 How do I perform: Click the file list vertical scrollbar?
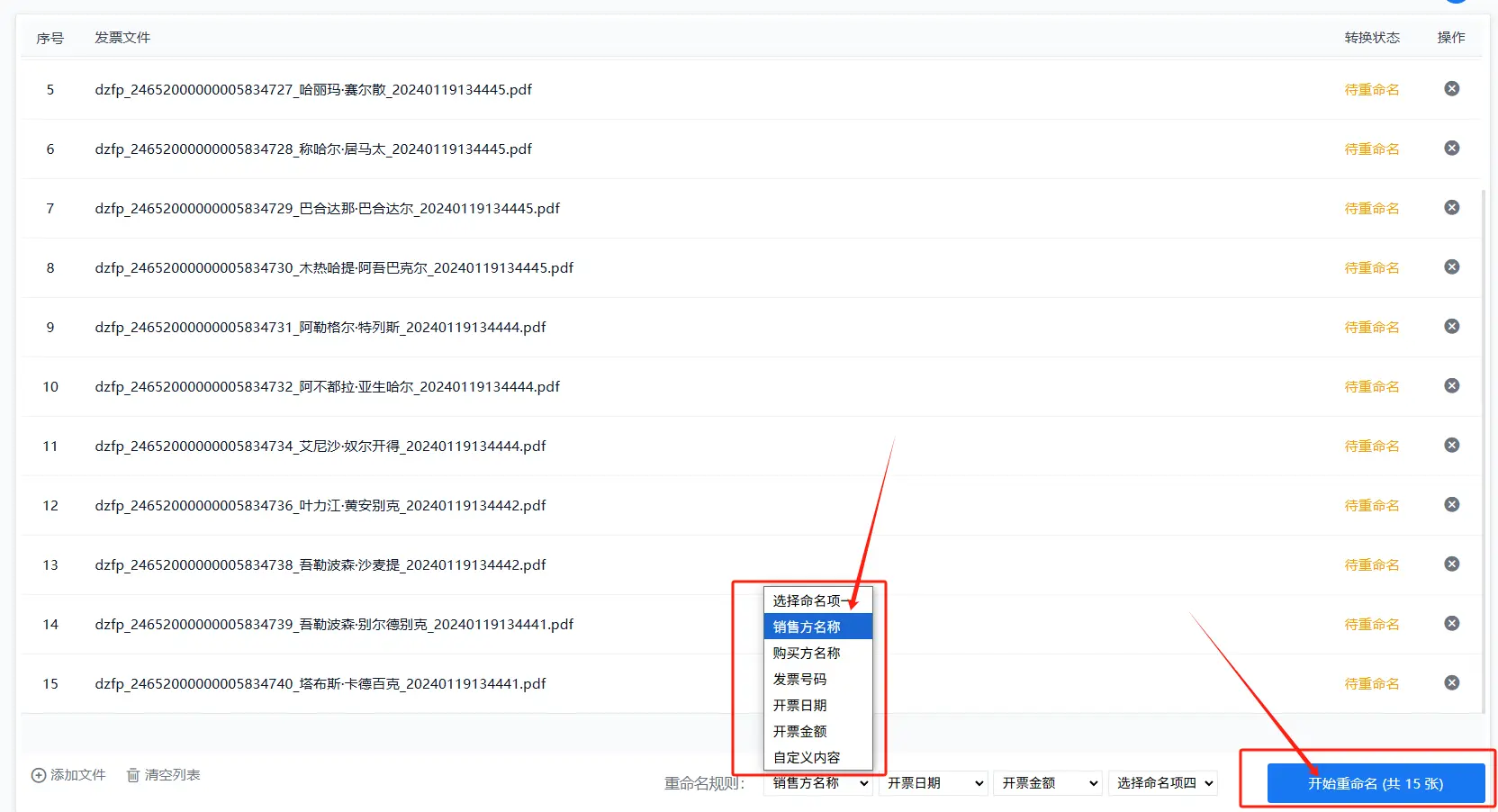pyautogui.click(x=1484, y=450)
